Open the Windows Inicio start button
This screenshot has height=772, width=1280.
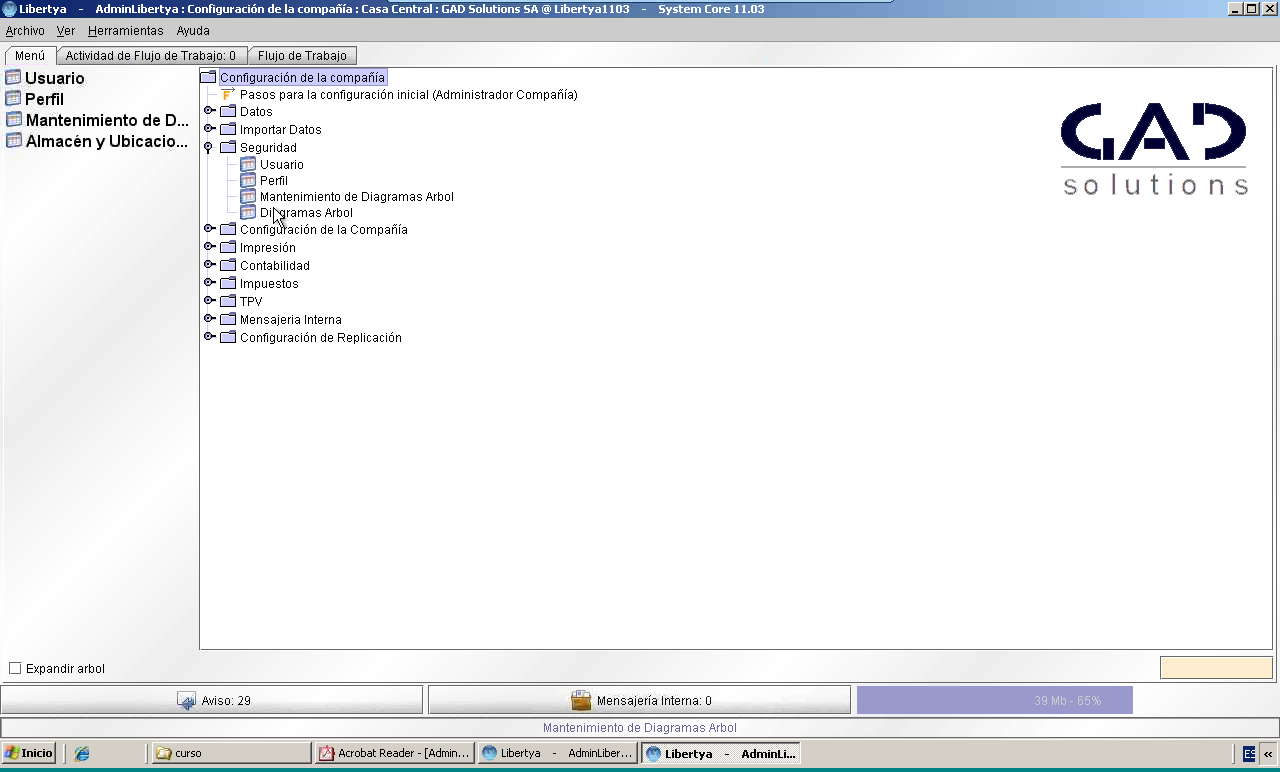[28, 753]
